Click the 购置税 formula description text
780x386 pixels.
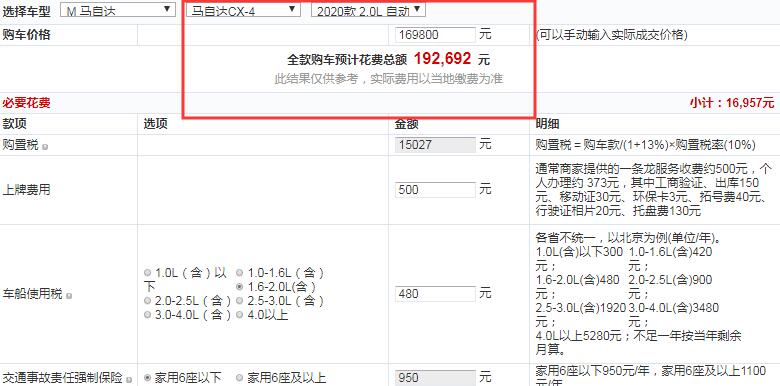coord(646,145)
